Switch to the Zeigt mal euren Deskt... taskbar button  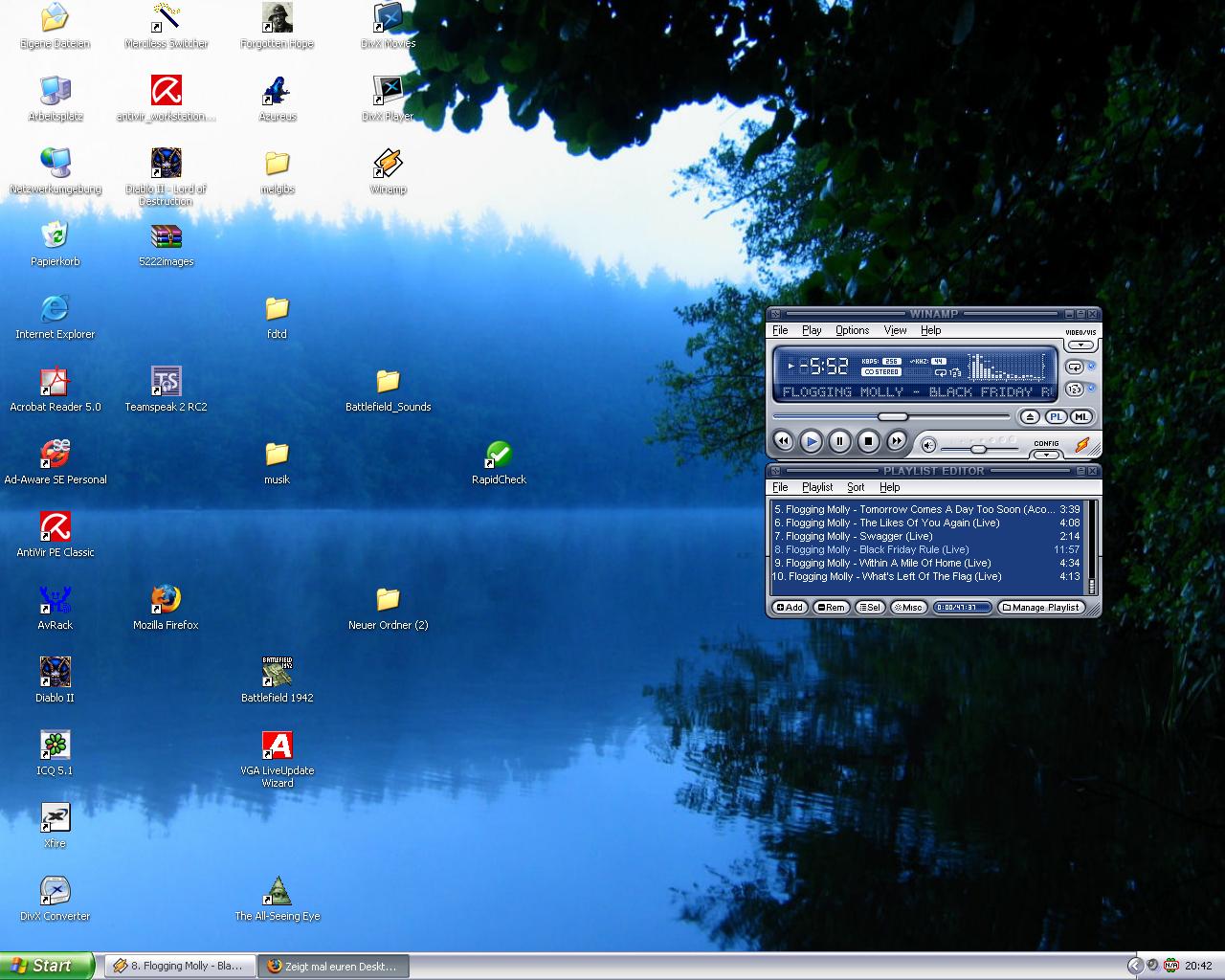coord(334,966)
